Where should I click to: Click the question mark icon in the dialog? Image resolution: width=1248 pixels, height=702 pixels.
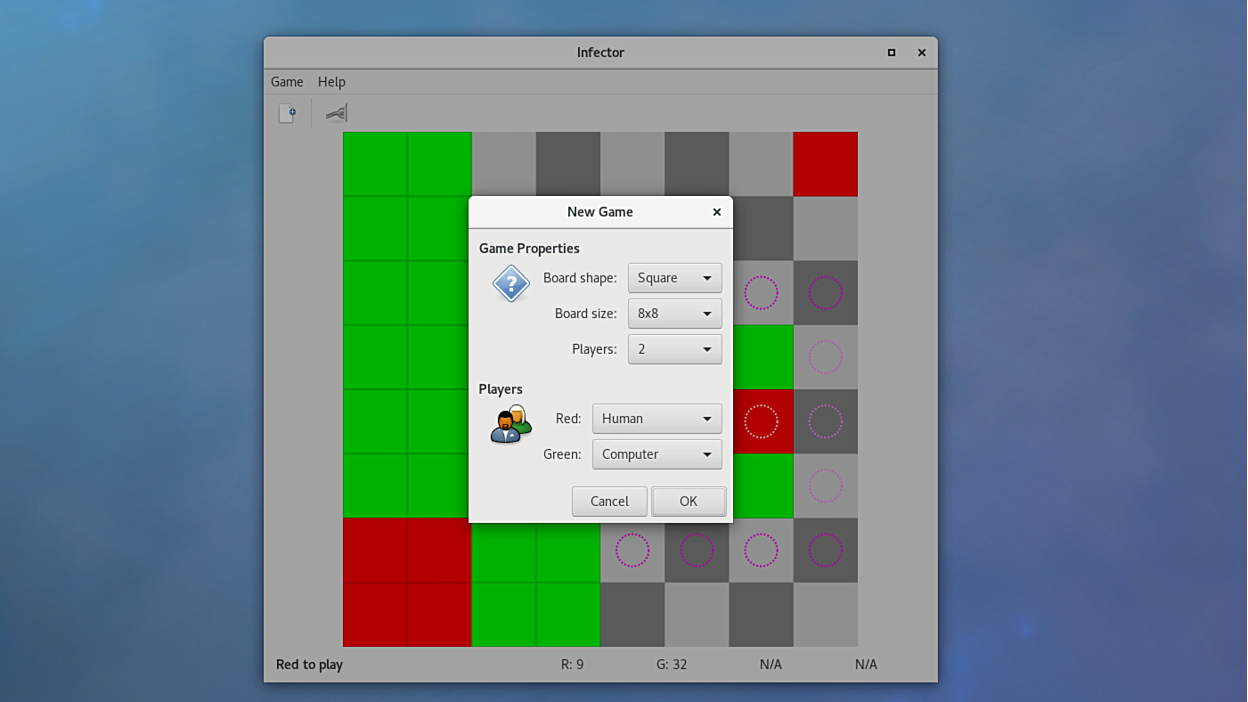click(x=511, y=283)
